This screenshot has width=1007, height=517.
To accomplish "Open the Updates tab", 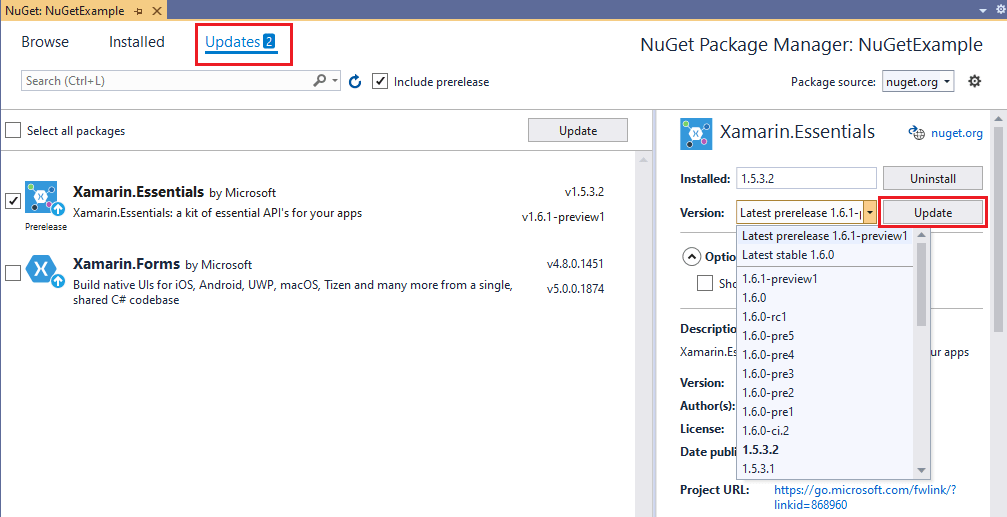I will point(241,42).
